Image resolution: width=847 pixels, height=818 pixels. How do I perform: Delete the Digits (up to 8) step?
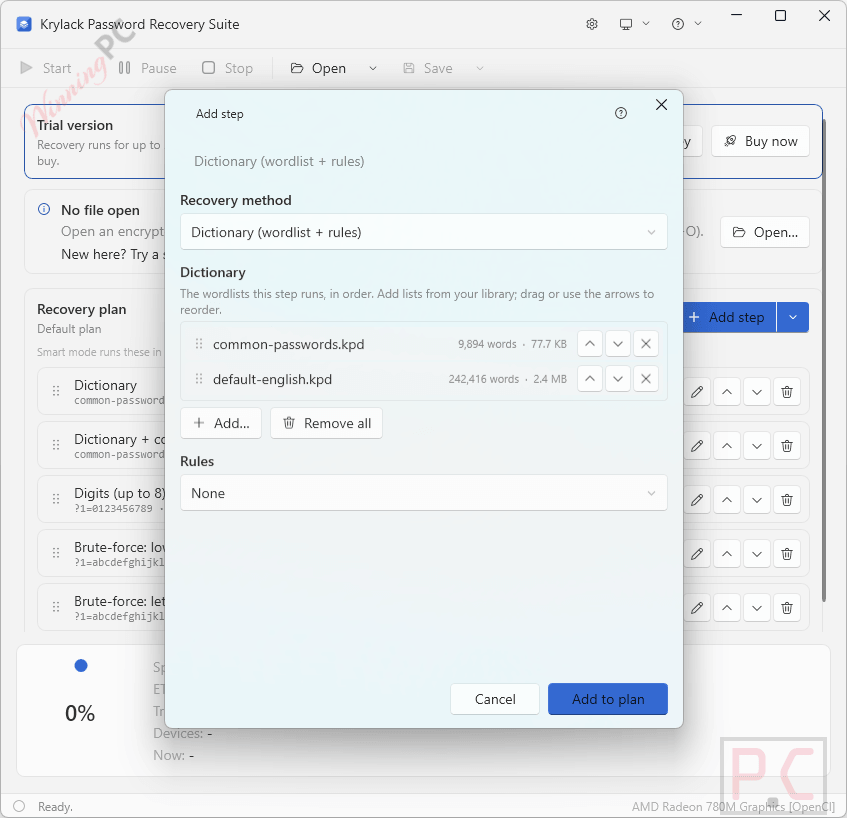[x=787, y=500]
